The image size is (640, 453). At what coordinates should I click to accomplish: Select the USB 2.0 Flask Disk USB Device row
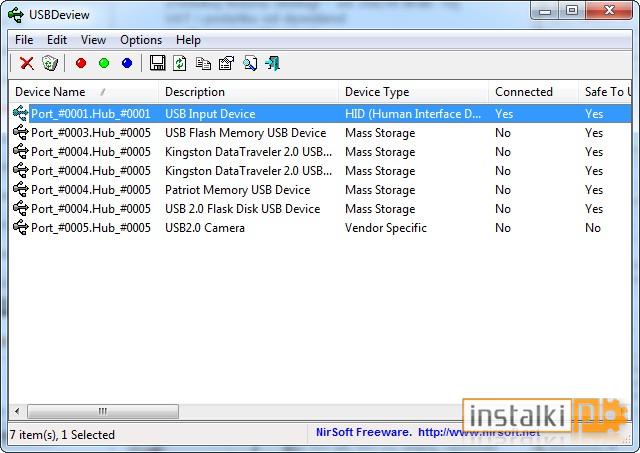tap(320, 209)
